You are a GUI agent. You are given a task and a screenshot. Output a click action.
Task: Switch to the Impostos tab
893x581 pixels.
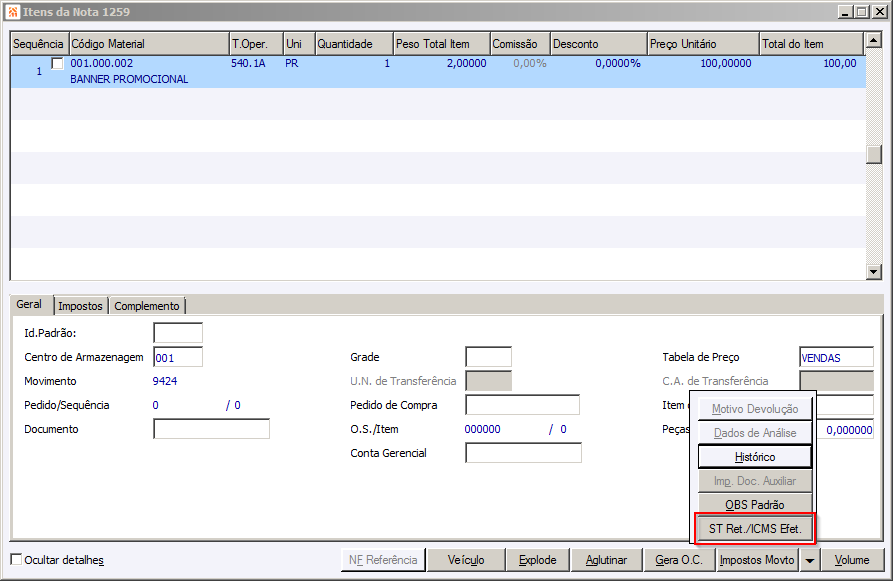[x=80, y=306]
